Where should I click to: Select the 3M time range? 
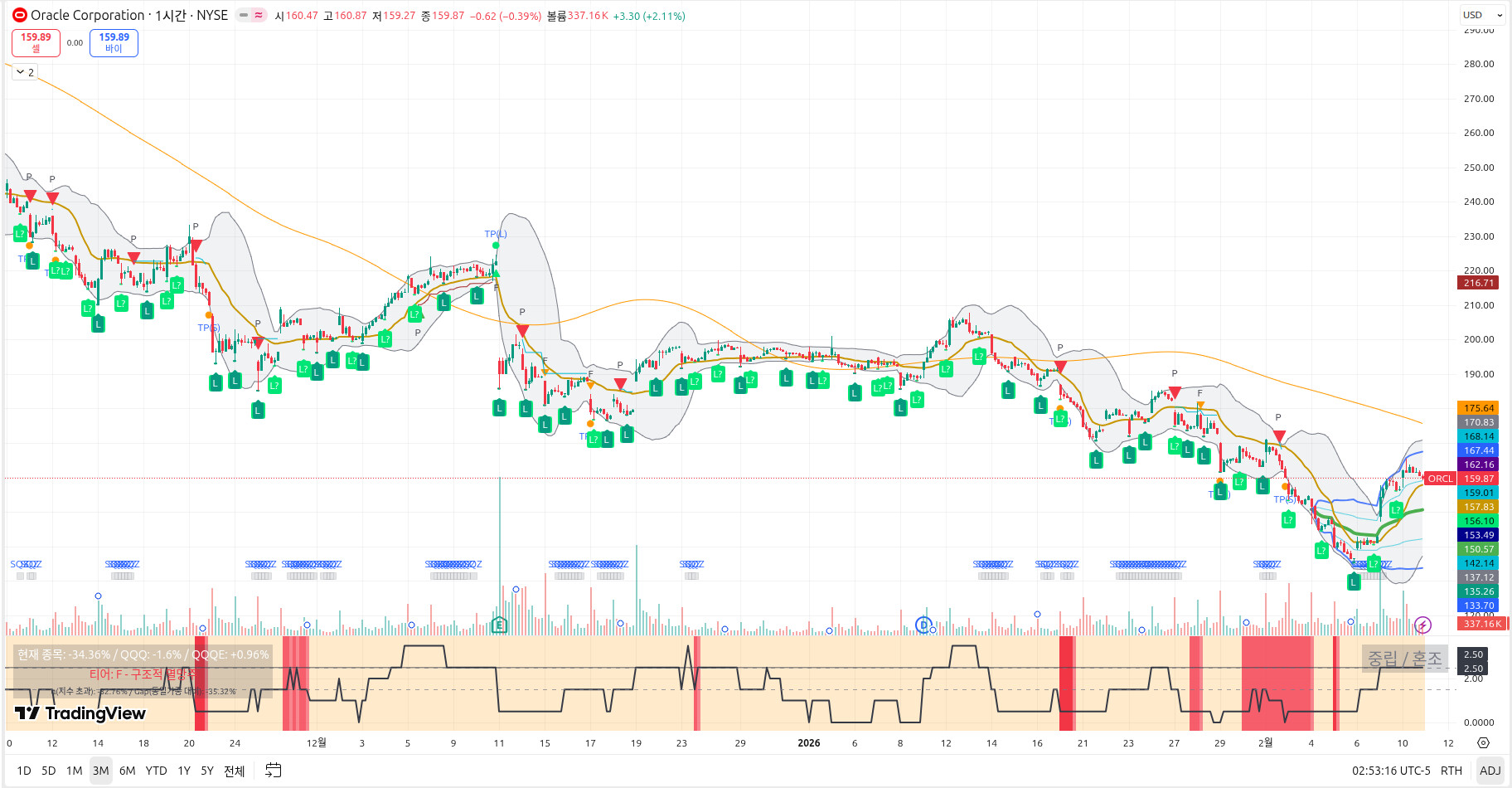[101, 771]
